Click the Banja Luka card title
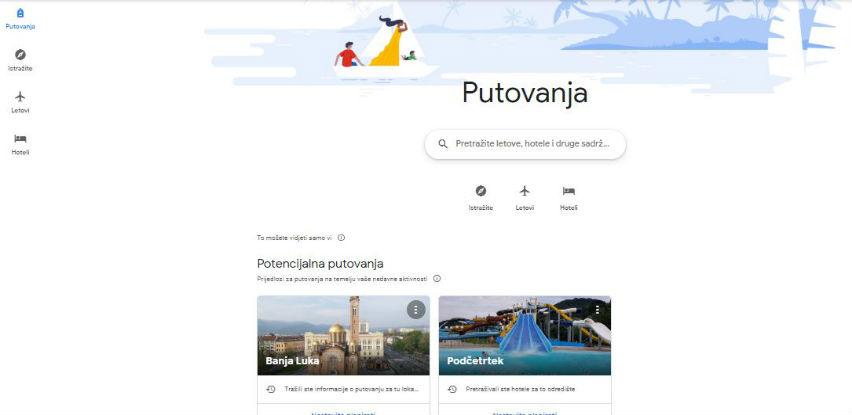The image size is (852, 415). 292,361
